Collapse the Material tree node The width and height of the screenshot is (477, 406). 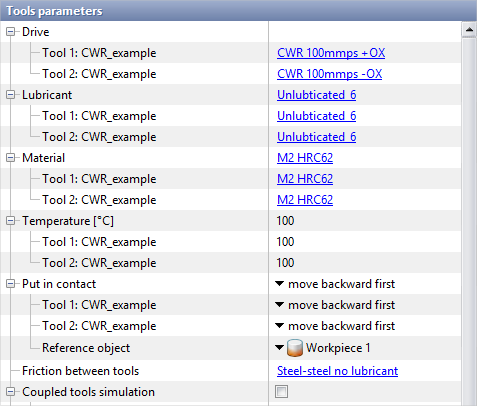tap(11, 158)
